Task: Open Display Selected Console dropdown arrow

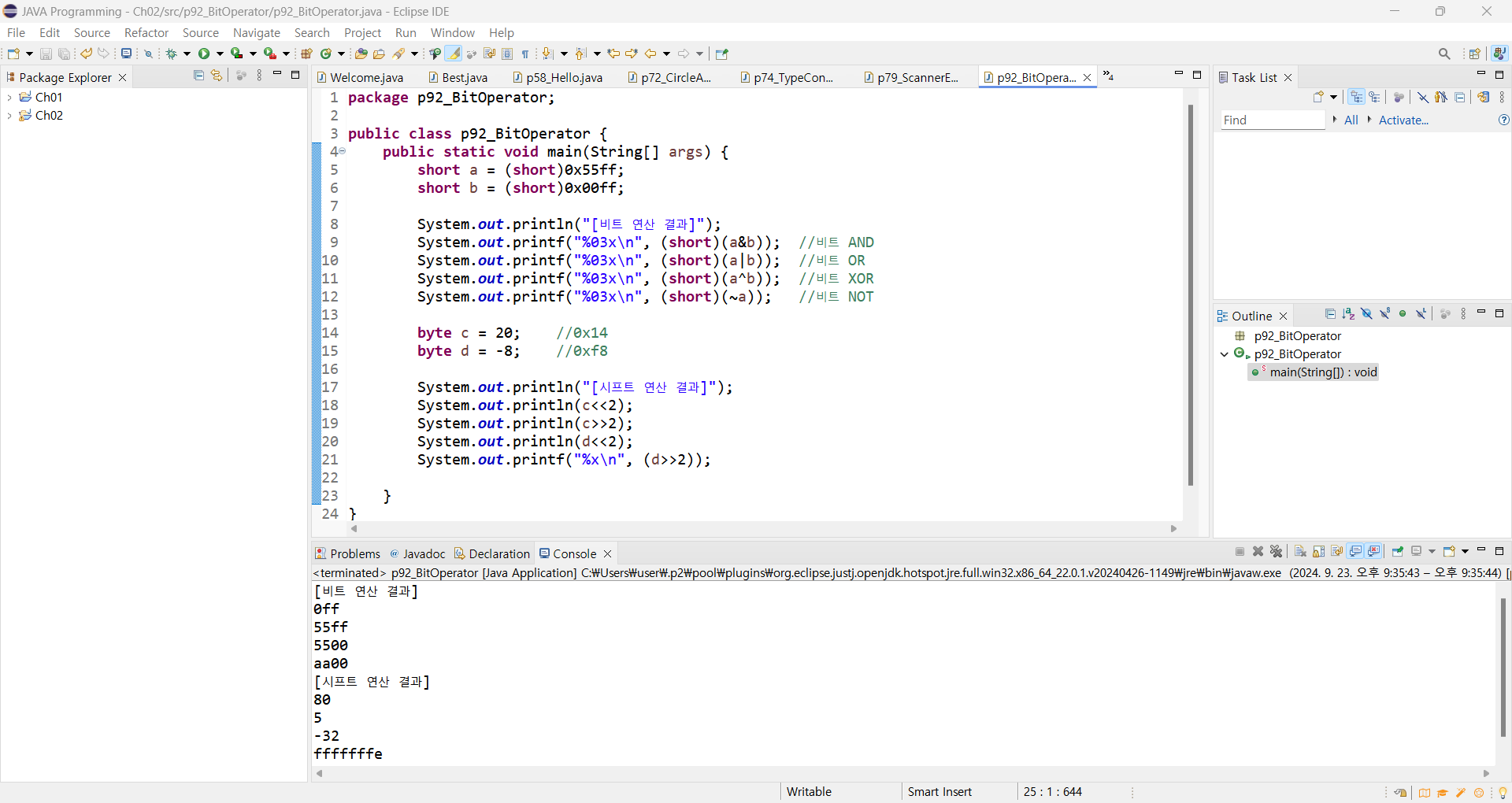Action: coord(1432,551)
